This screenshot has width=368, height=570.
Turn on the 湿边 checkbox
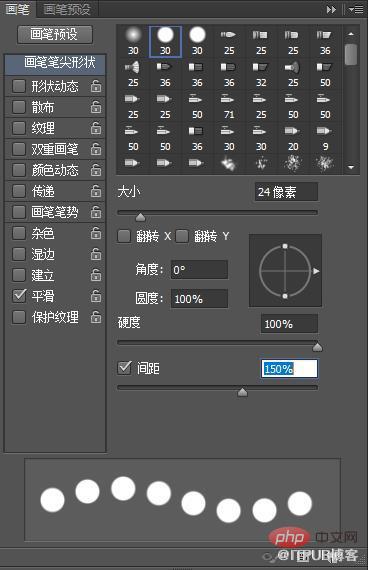point(19,254)
